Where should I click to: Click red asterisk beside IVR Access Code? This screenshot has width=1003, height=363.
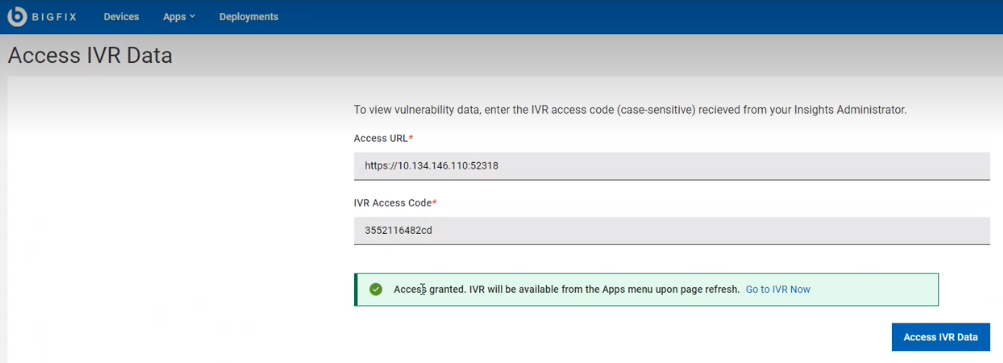click(435, 202)
